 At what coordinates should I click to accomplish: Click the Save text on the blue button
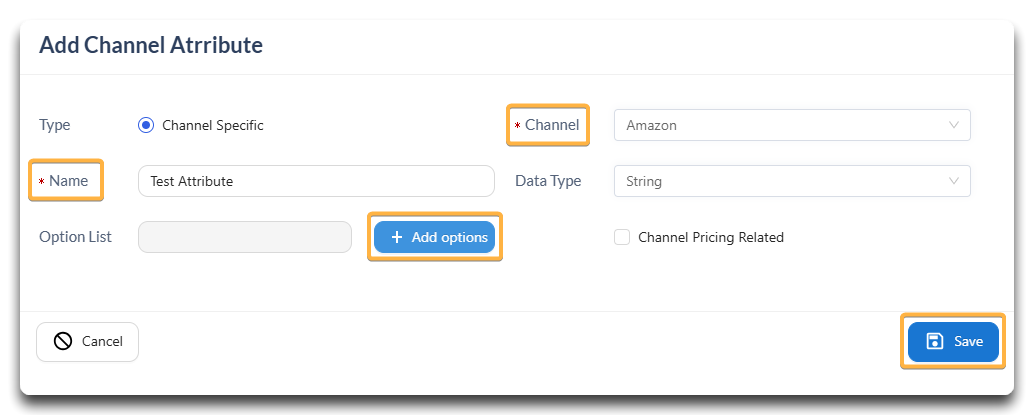coord(969,341)
